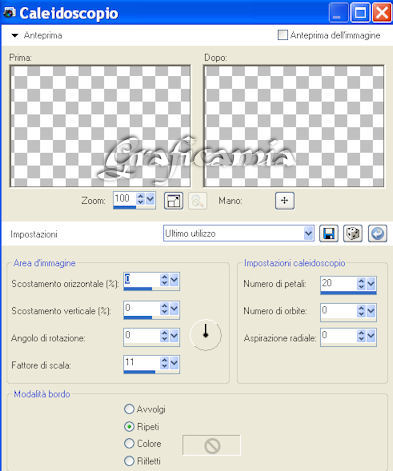Viewport: 393px width, 471px height.
Task: Select the Rifletti radio button
Action: [x=129, y=461]
